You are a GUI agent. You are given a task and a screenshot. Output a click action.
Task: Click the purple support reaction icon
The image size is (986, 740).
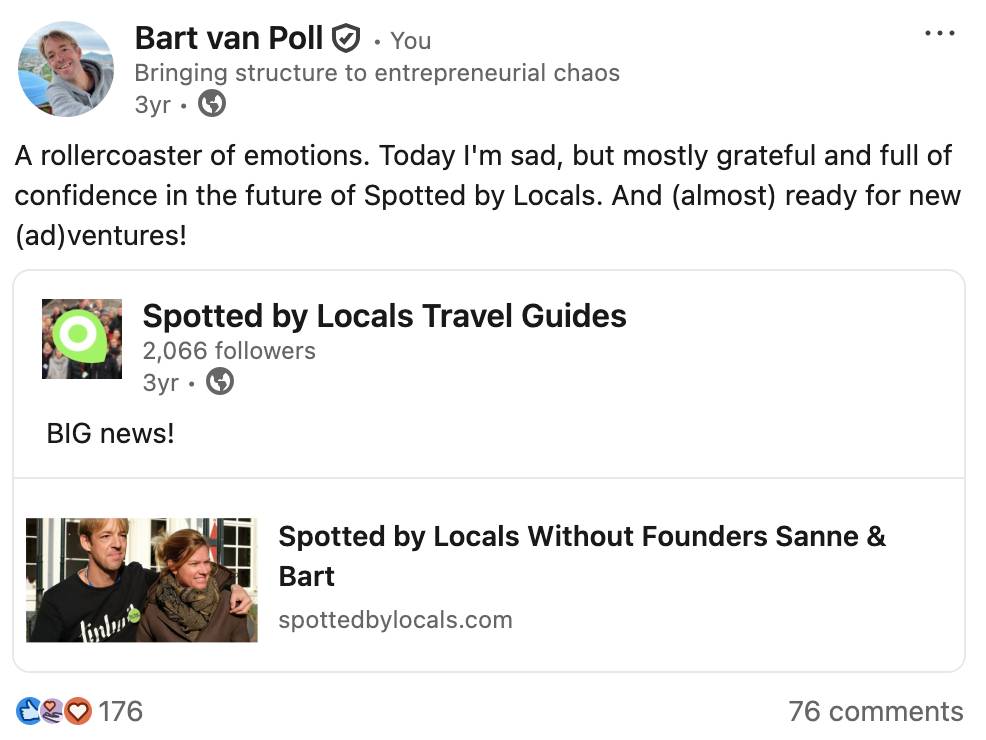coord(53,711)
